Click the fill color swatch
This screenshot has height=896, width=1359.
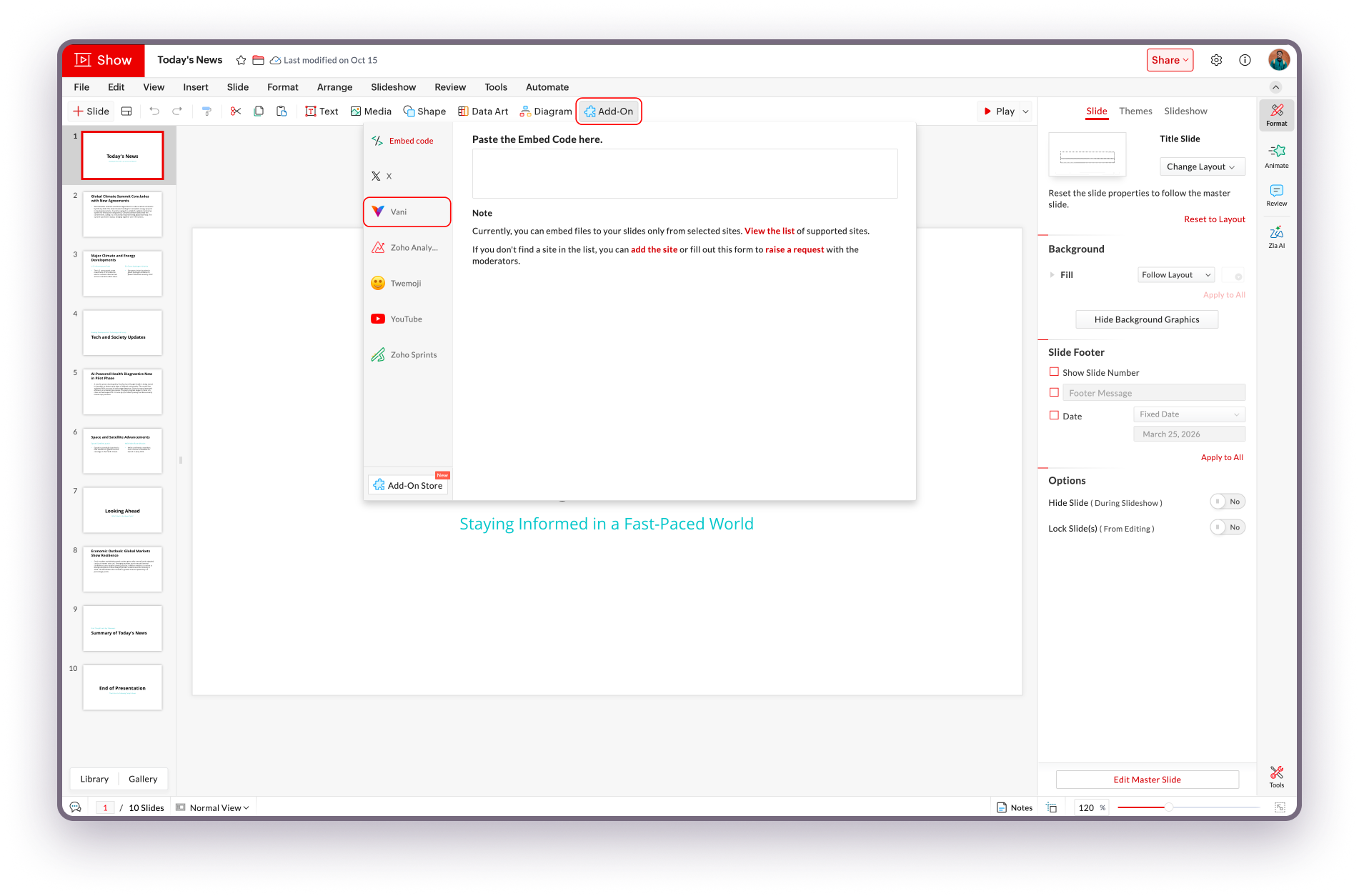pyautogui.click(x=1233, y=275)
